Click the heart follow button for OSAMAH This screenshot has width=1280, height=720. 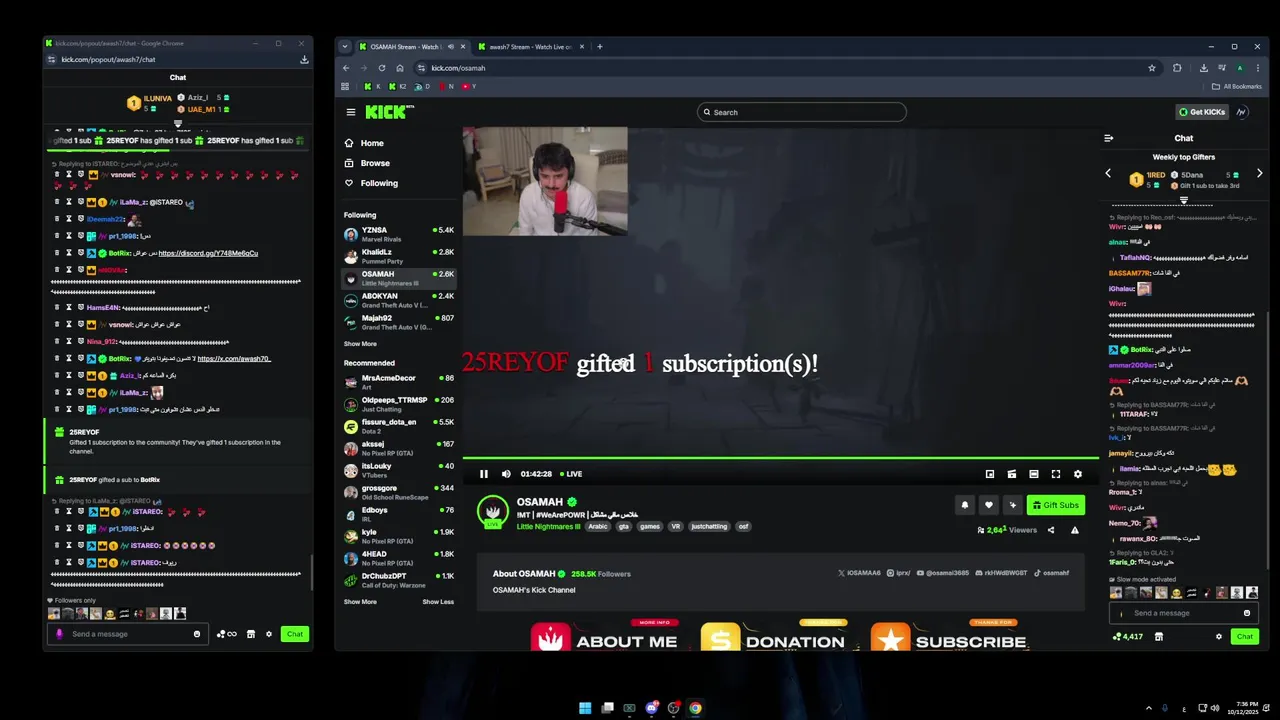click(989, 505)
